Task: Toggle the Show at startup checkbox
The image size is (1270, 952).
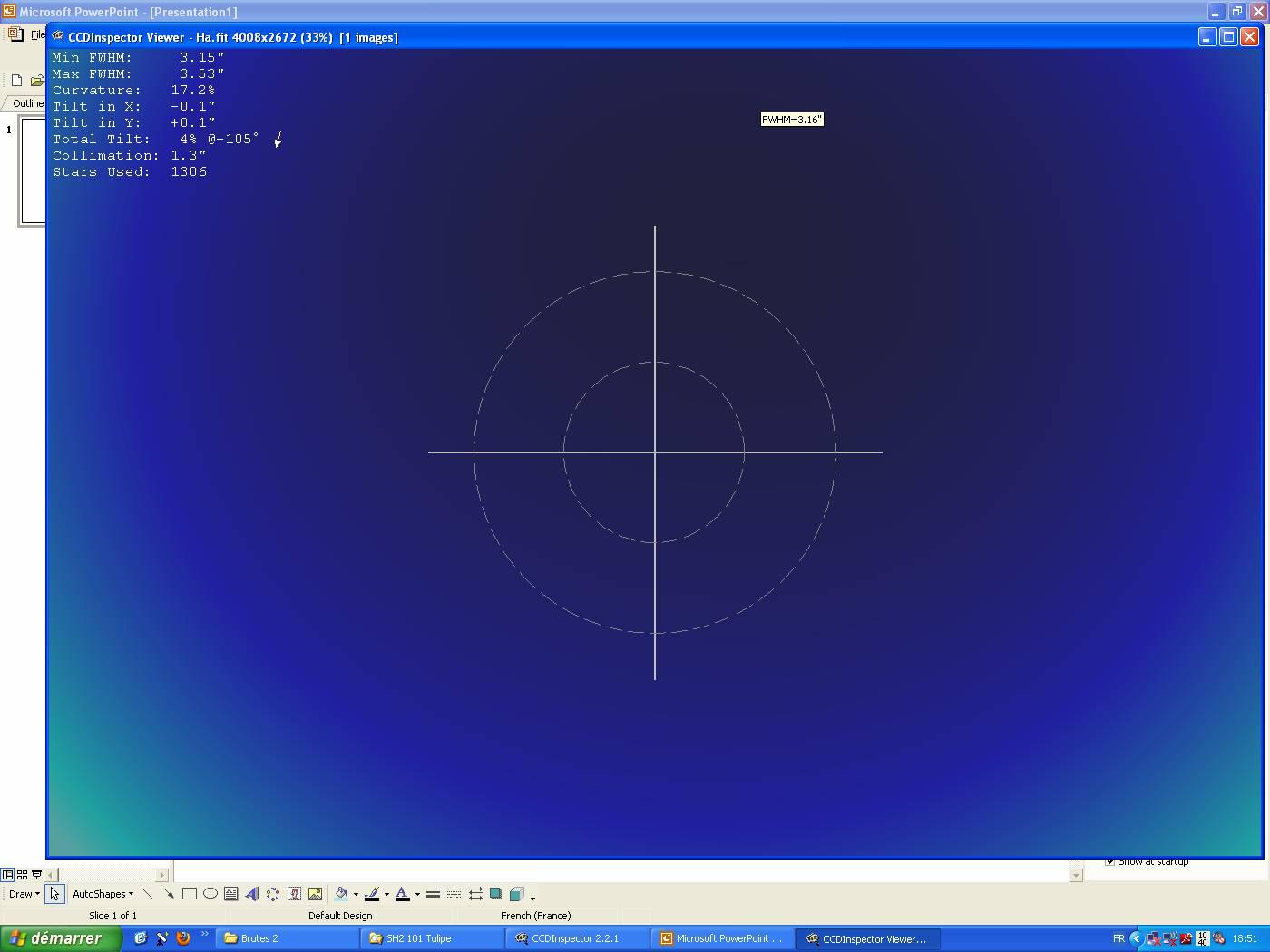Action: click(x=1109, y=861)
